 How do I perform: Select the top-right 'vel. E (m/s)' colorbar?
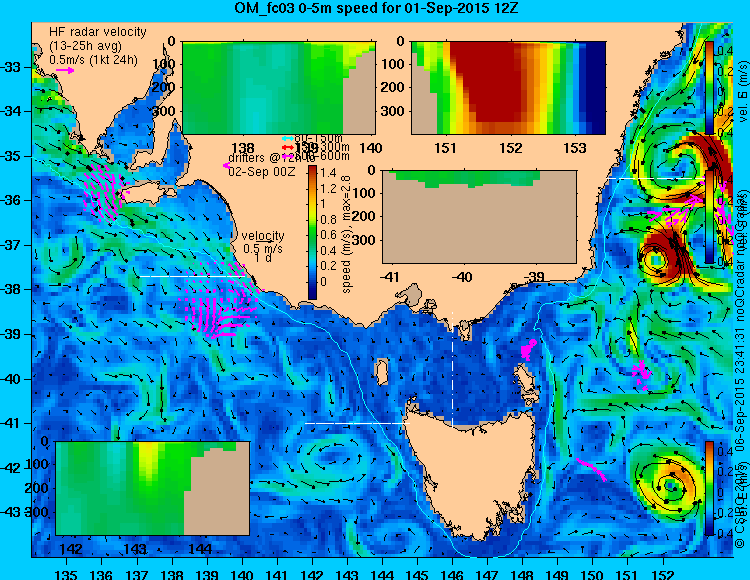point(709,88)
